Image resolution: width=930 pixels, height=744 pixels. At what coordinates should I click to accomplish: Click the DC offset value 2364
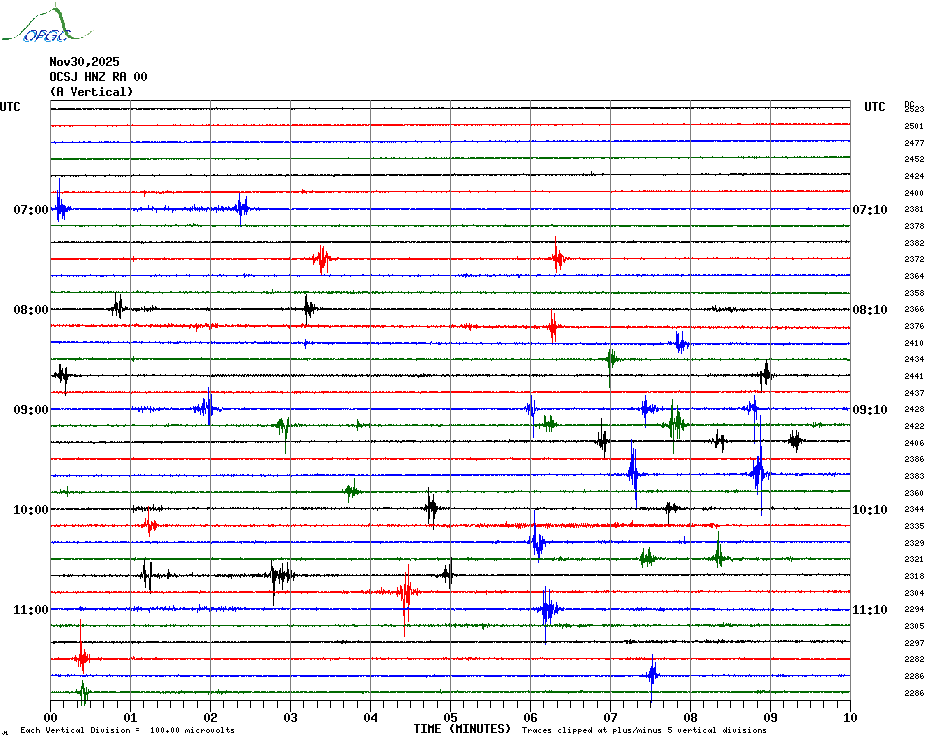(914, 276)
